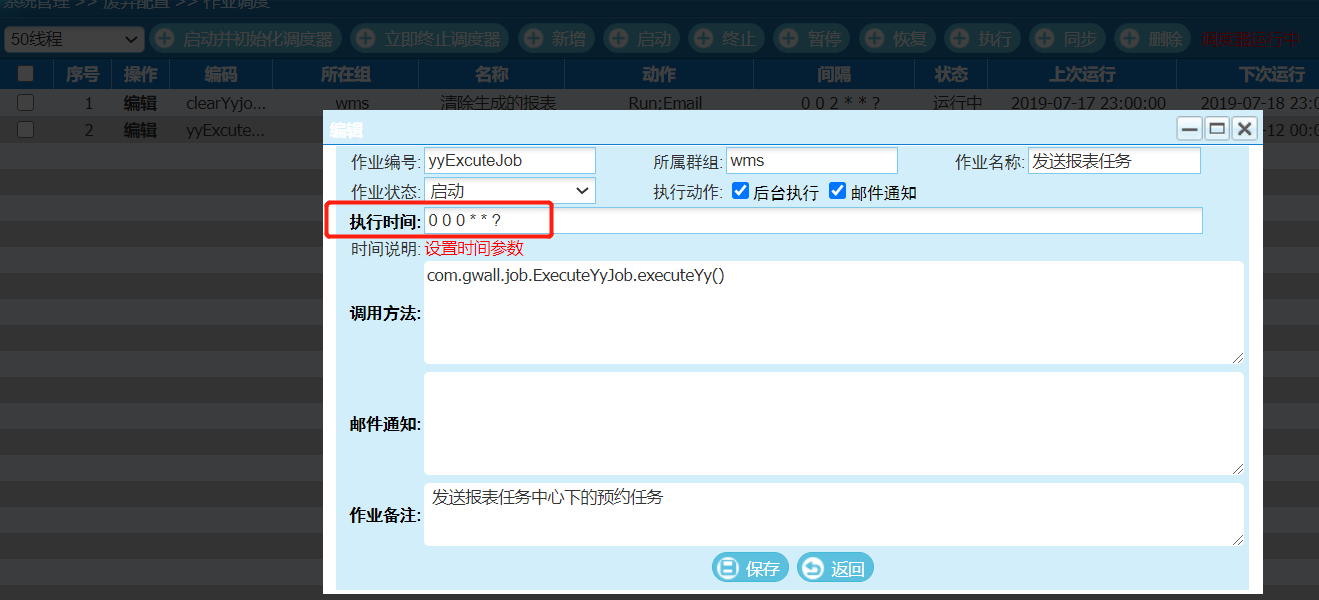Image resolution: width=1319 pixels, height=600 pixels.
Task: Click 立即终止调度器 to stop the scheduler
Action: coord(430,39)
